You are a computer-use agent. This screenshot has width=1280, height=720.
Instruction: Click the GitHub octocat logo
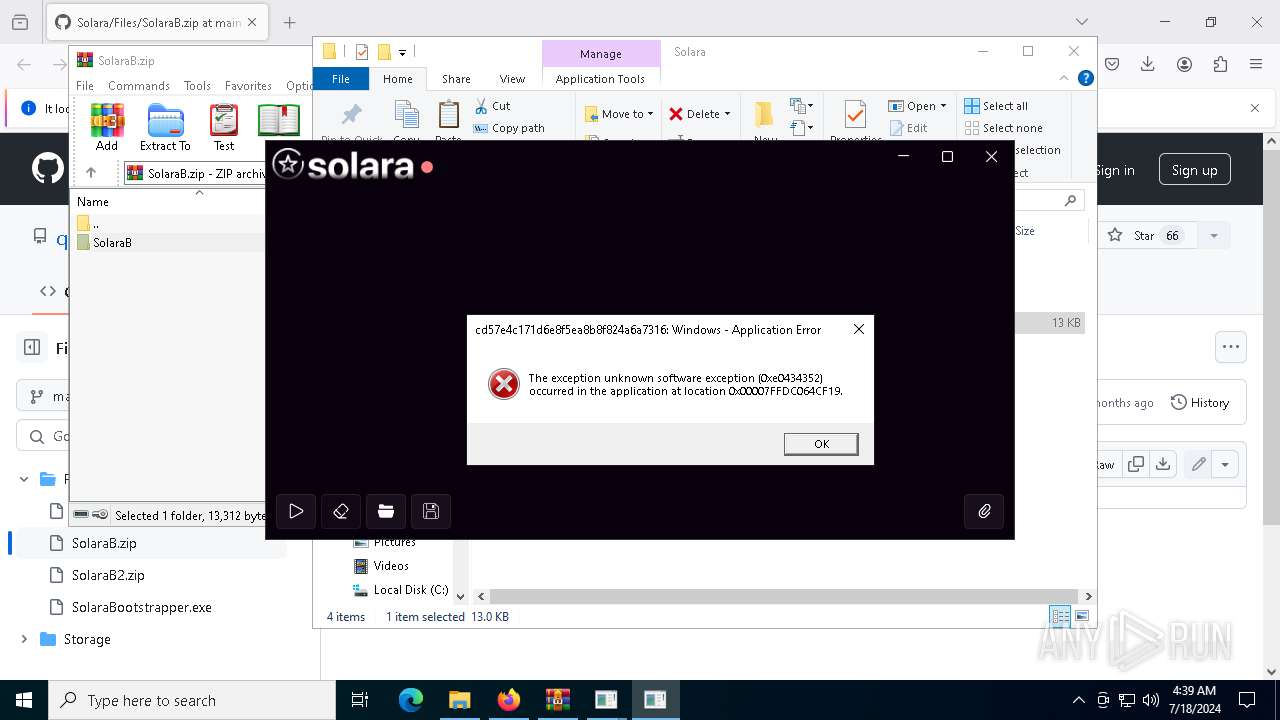click(x=47, y=168)
